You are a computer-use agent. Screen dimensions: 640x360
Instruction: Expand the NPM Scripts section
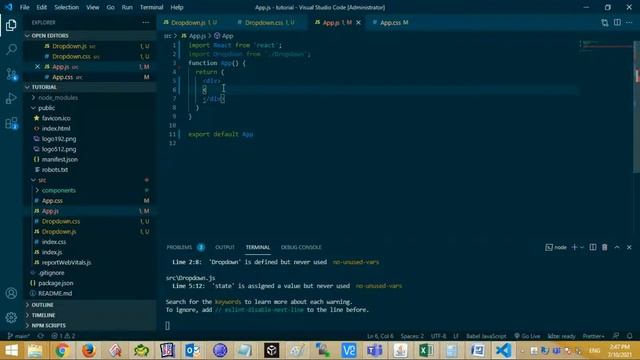tap(89, 325)
